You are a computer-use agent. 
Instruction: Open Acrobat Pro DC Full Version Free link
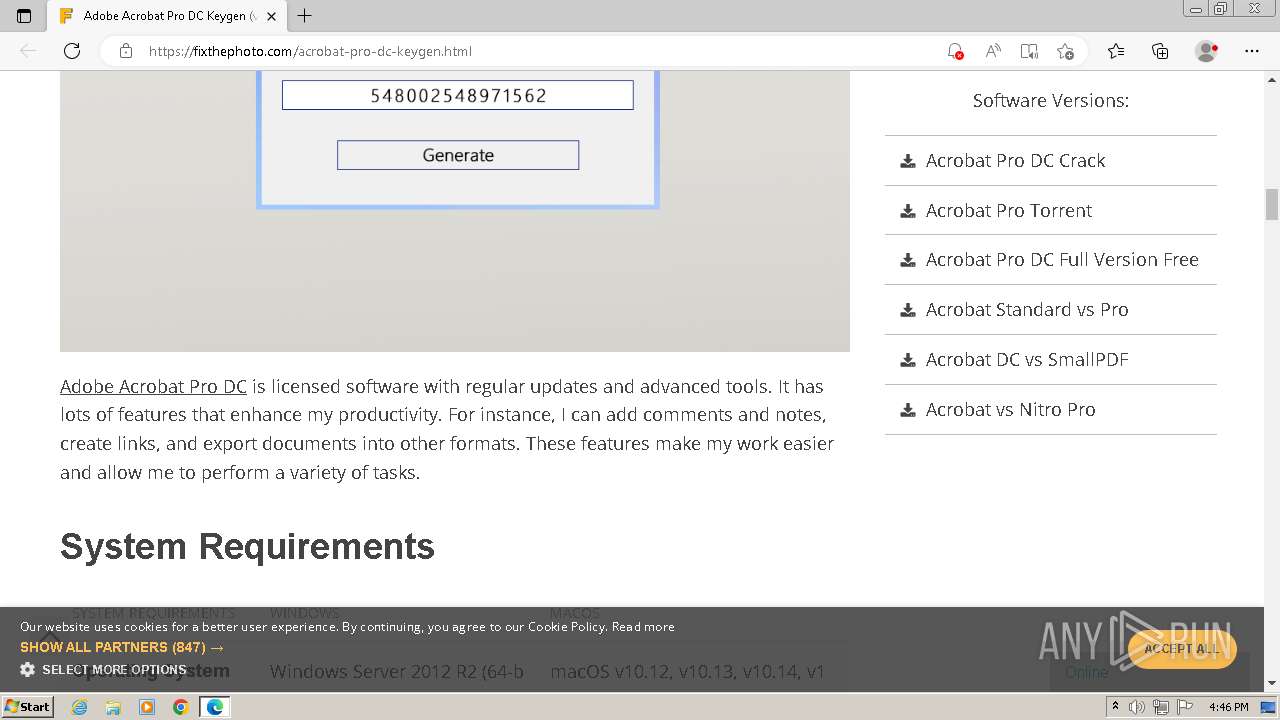click(1062, 260)
